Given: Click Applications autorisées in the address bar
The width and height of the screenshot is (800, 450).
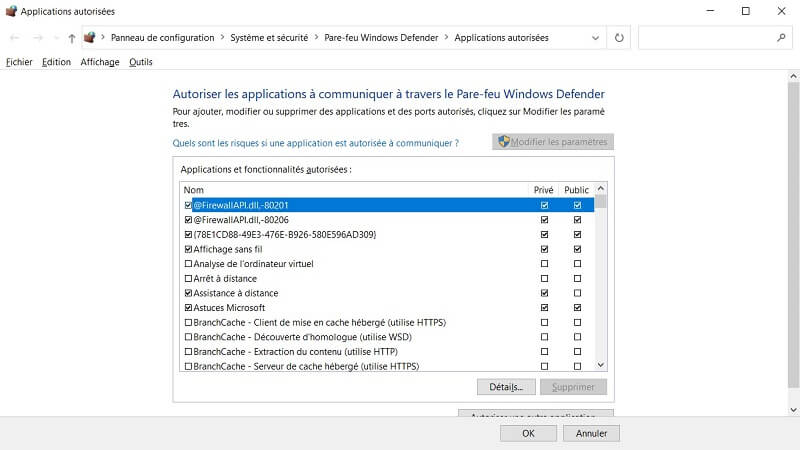Looking at the screenshot, I should (501, 38).
